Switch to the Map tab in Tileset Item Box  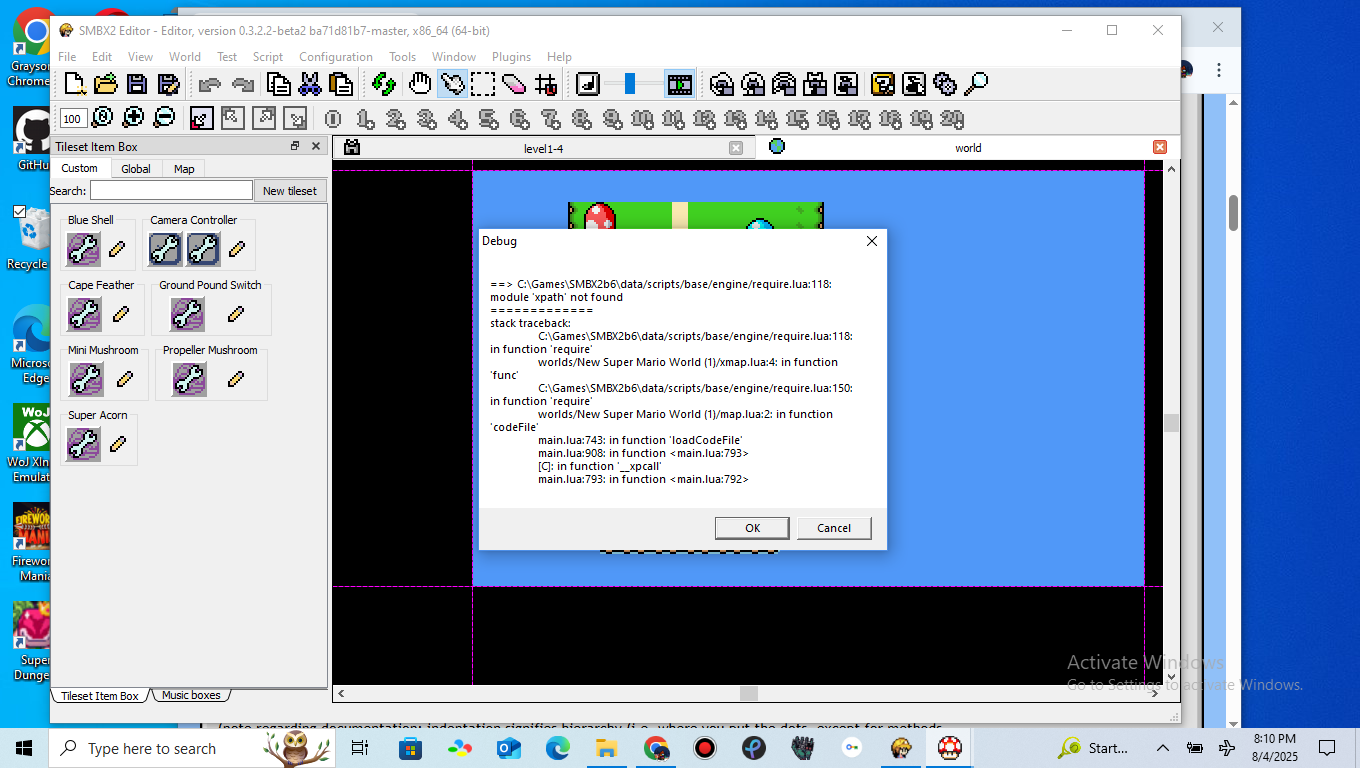pos(184,169)
